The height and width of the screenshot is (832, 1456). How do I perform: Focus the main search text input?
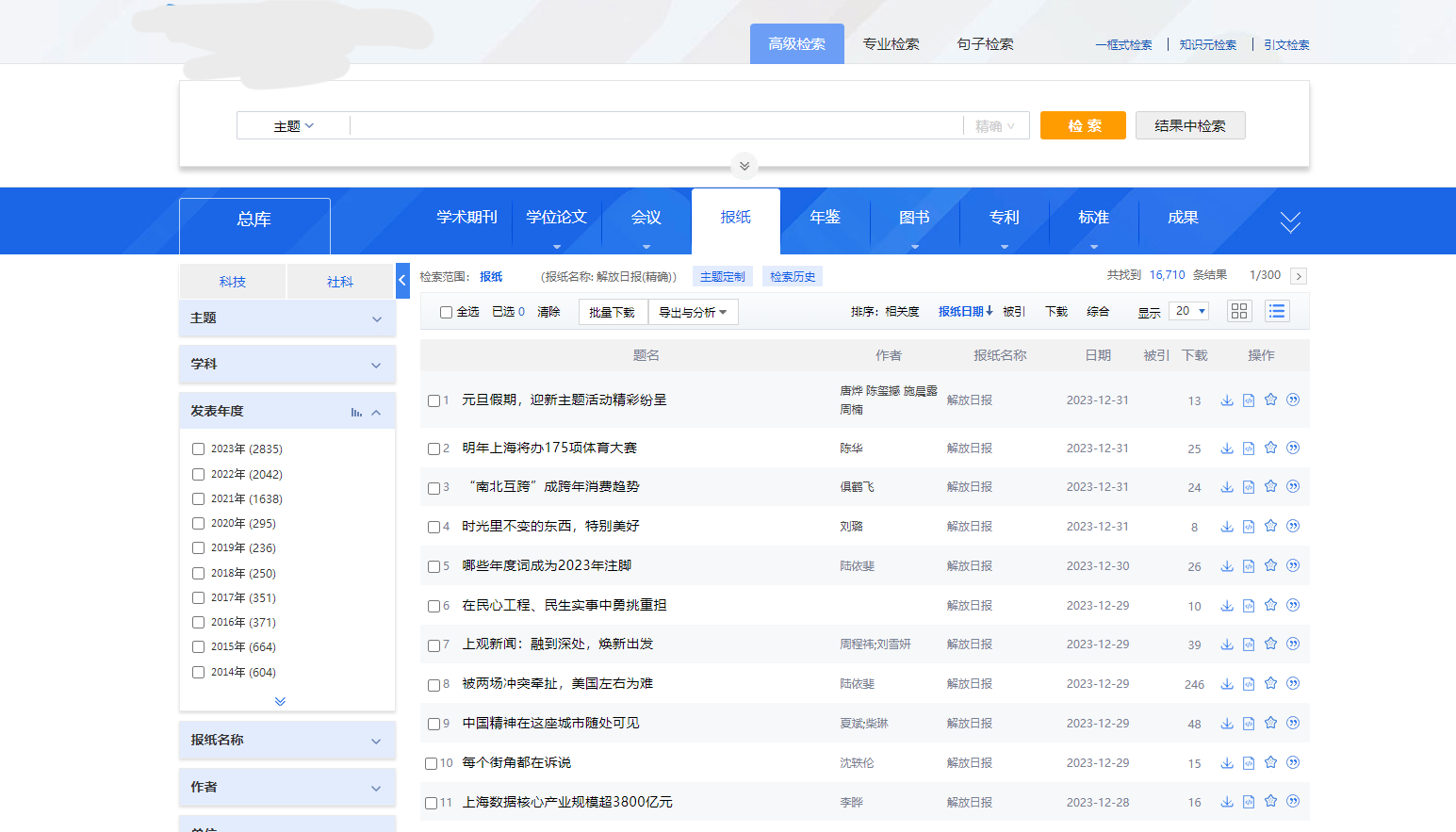coord(656,126)
